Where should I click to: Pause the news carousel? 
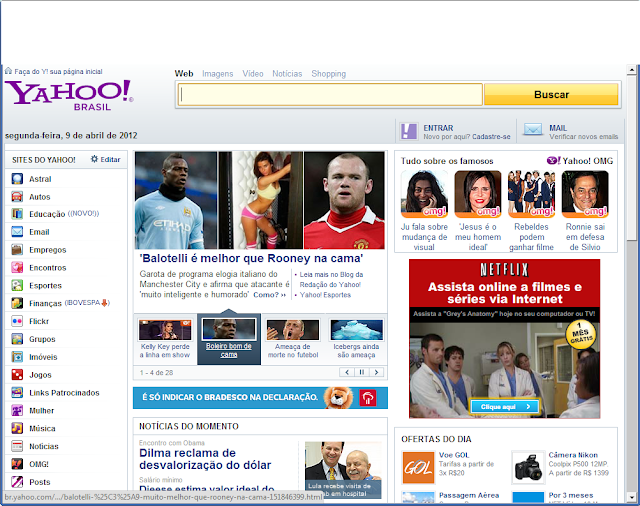point(362,372)
